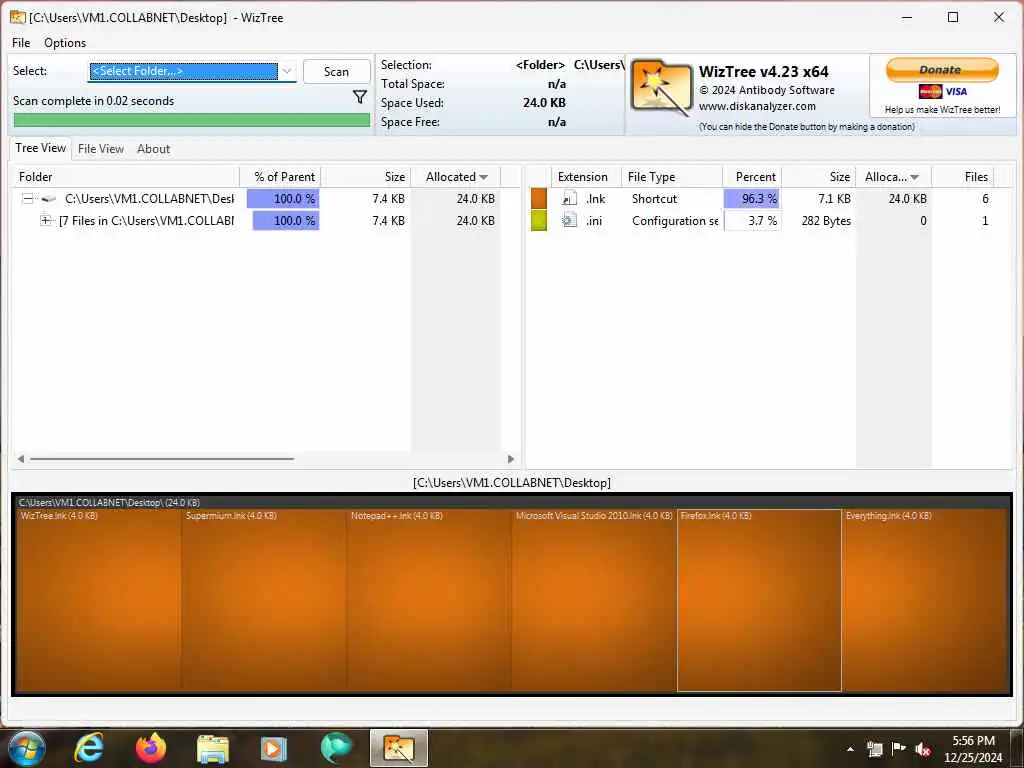Click the Alloca... column sort arrow
The image size is (1024, 768).
click(915, 178)
